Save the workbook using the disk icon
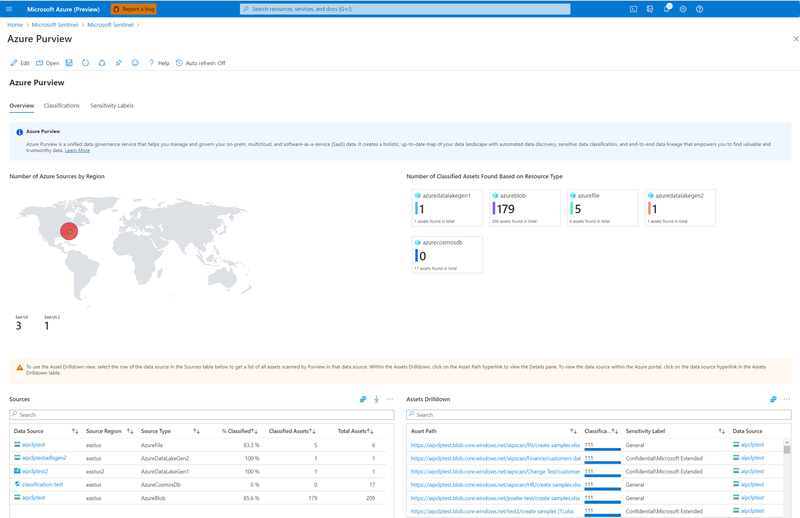 click(x=69, y=63)
